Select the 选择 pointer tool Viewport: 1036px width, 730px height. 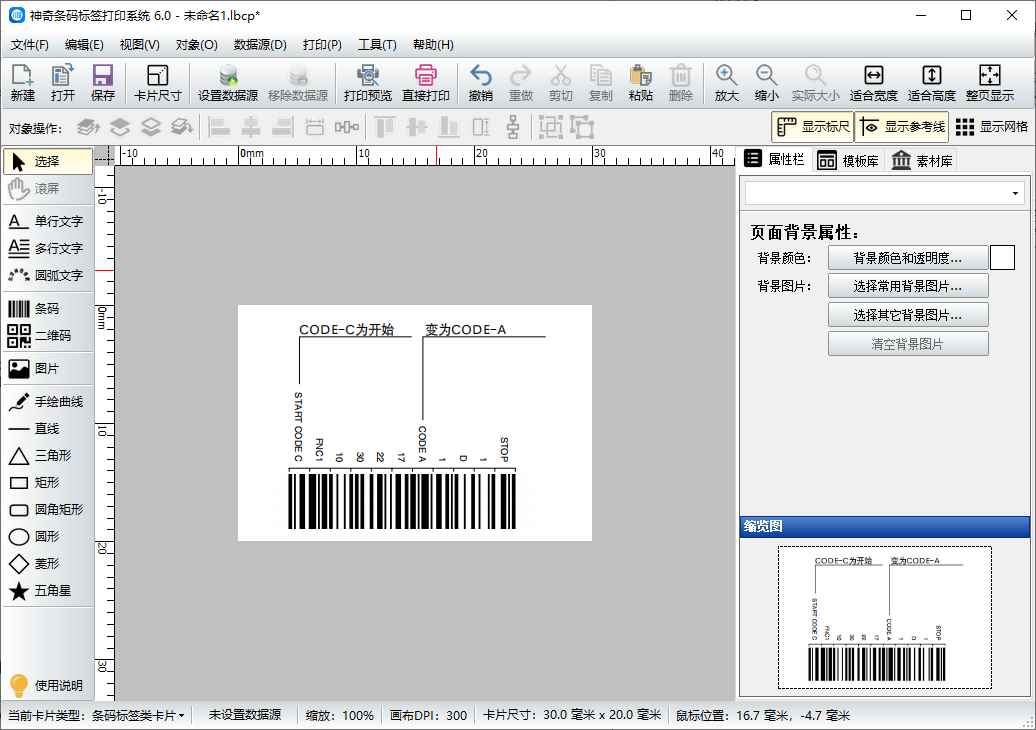[48, 161]
